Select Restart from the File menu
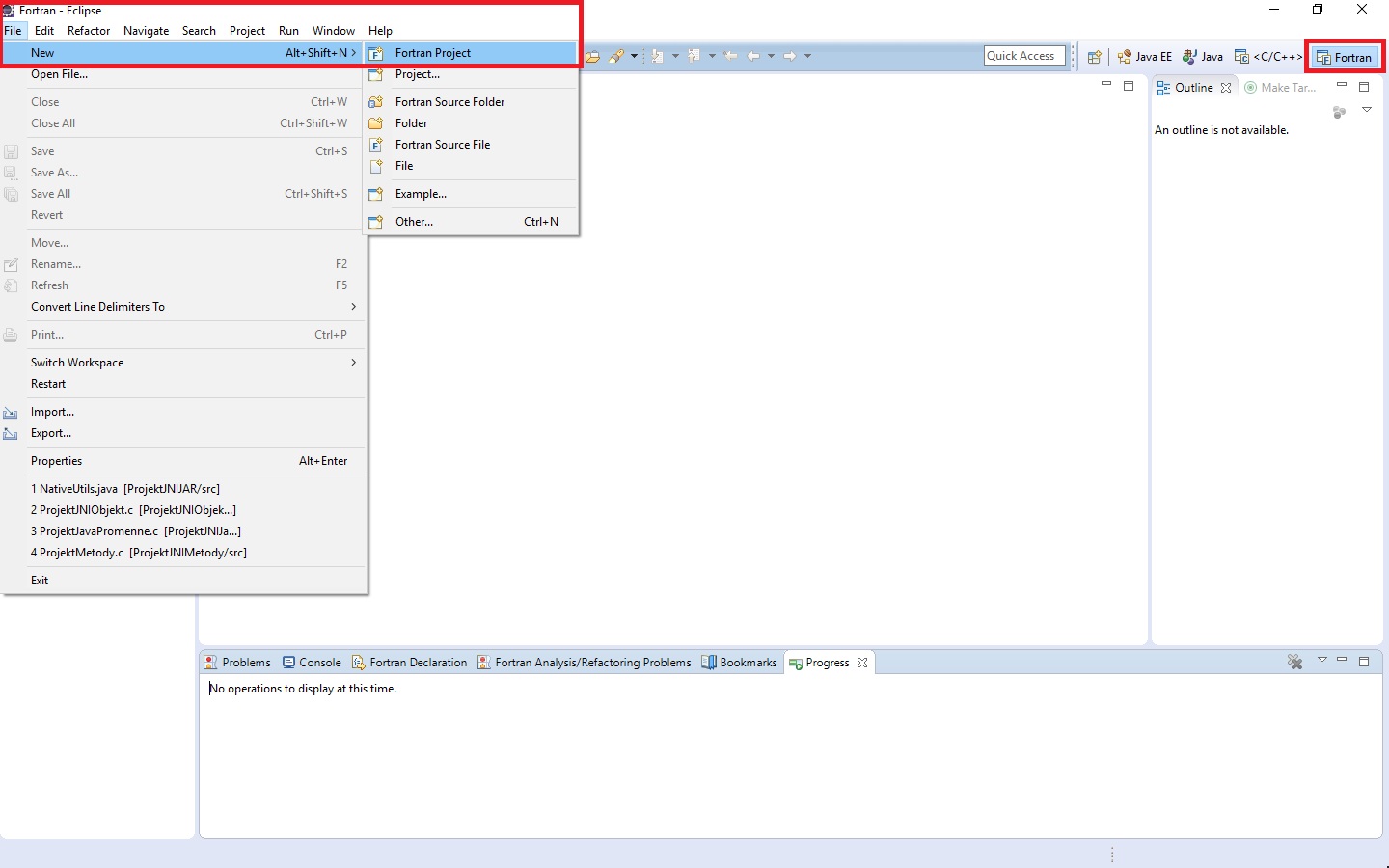Screen dimensions: 1389x868 183,384
